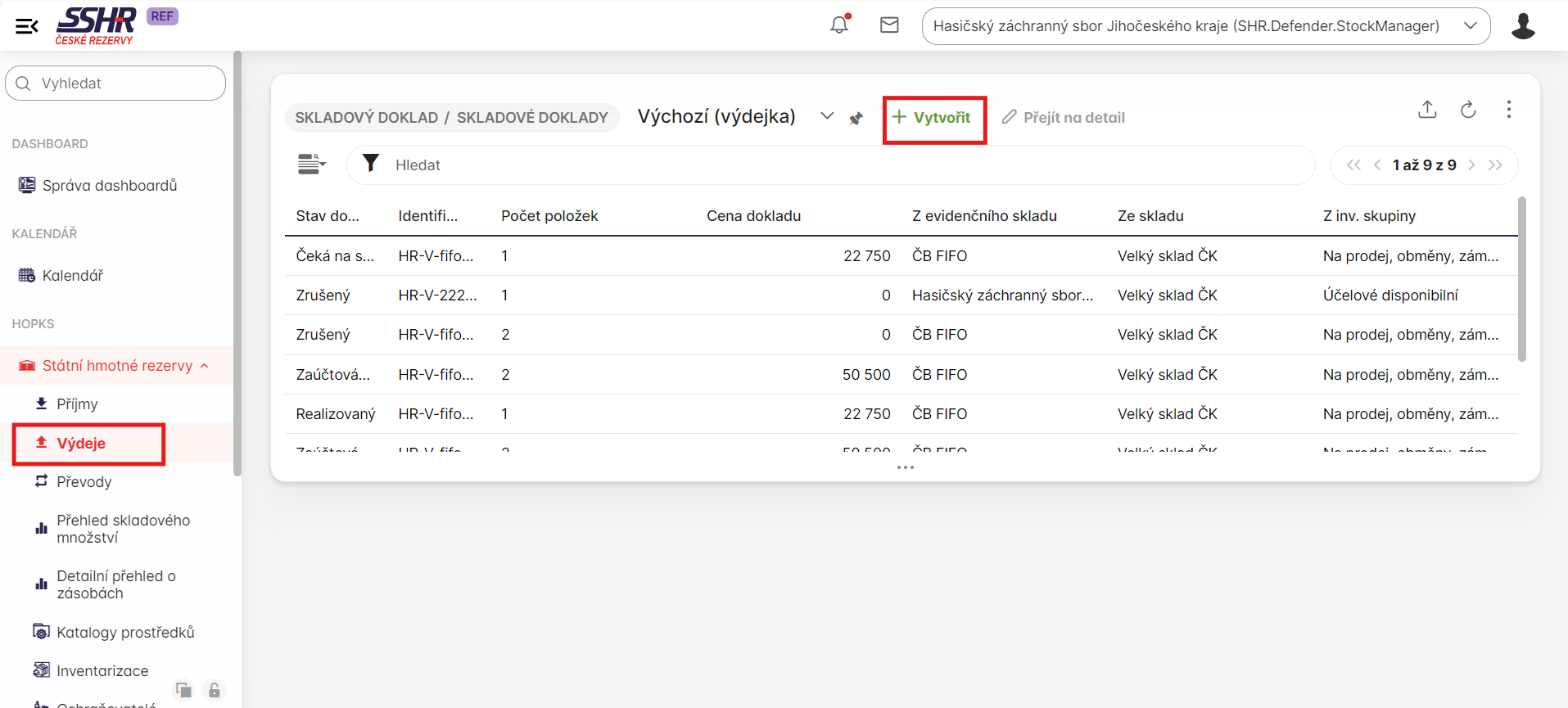The height and width of the screenshot is (708, 1568).
Task: Click Přejít na detail
Action: (x=1064, y=118)
